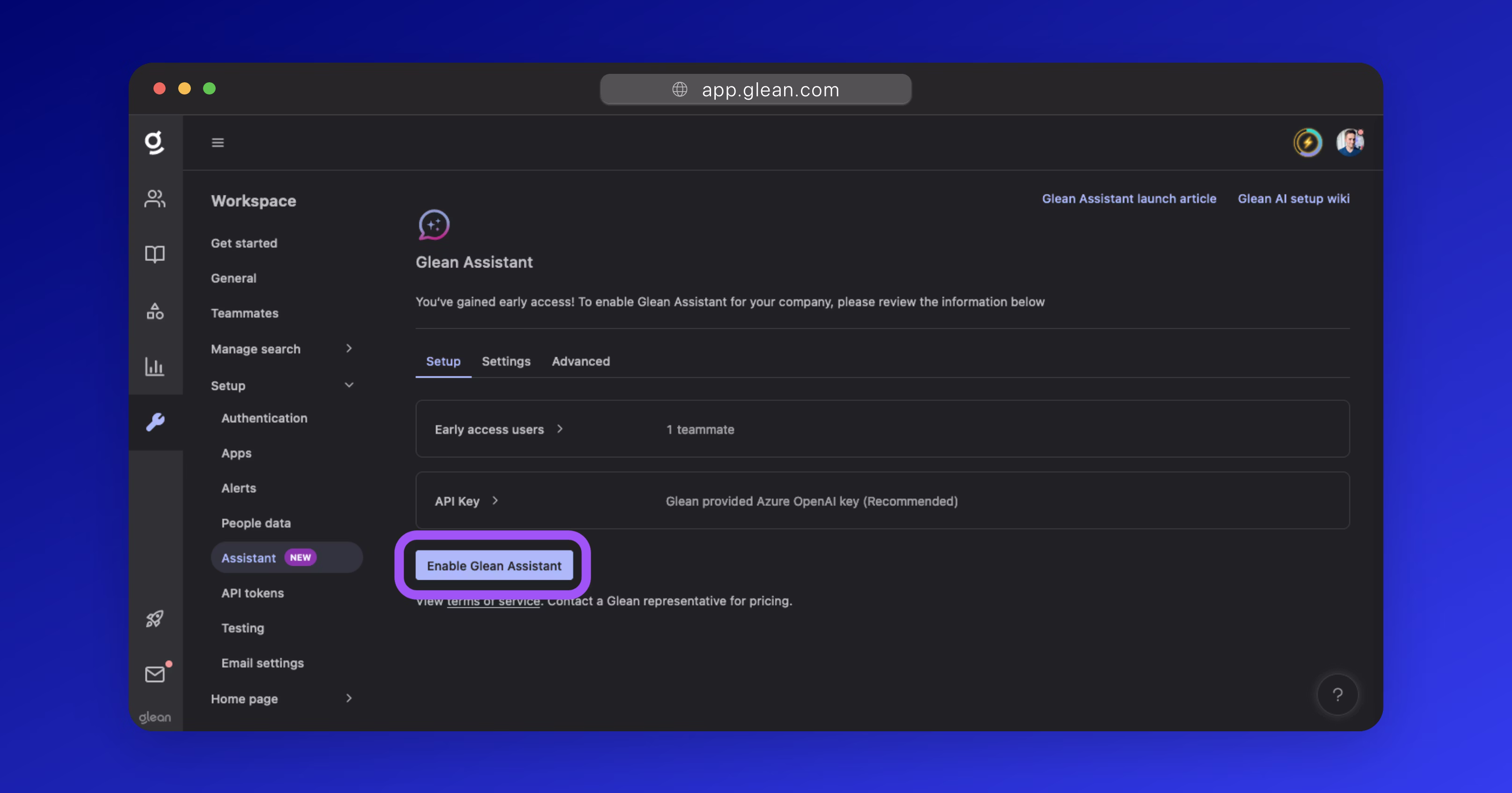1512x793 pixels.
Task: Open the Teammates people icon in sidebar
Action: tap(155, 199)
